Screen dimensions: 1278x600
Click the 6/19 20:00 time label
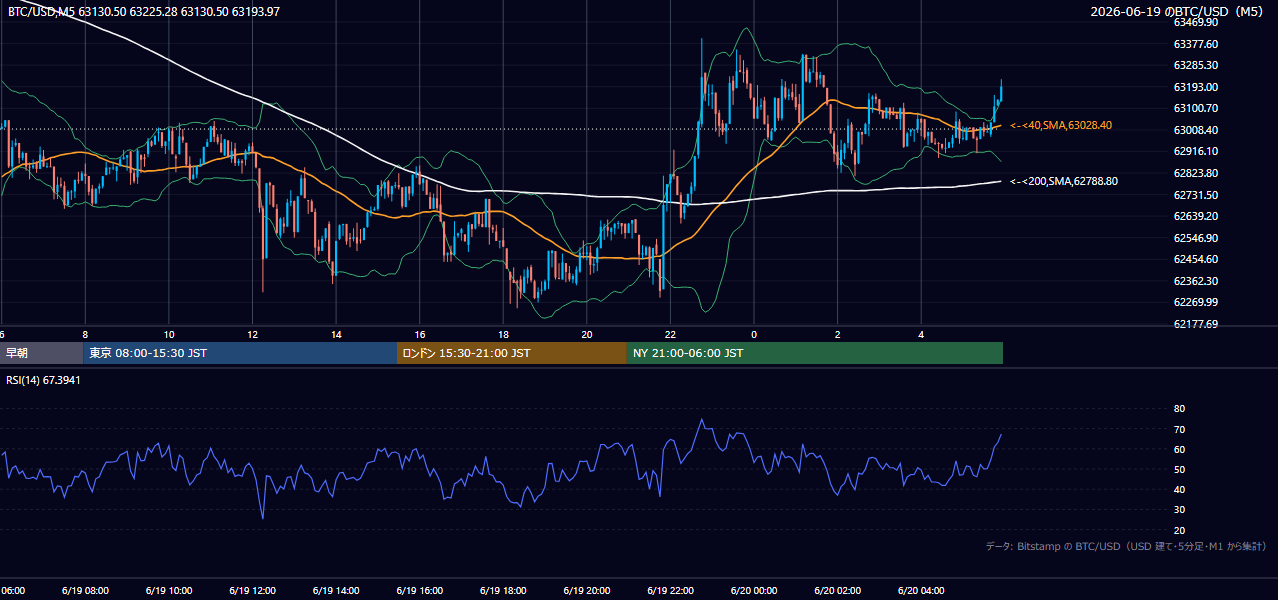point(586,591)
